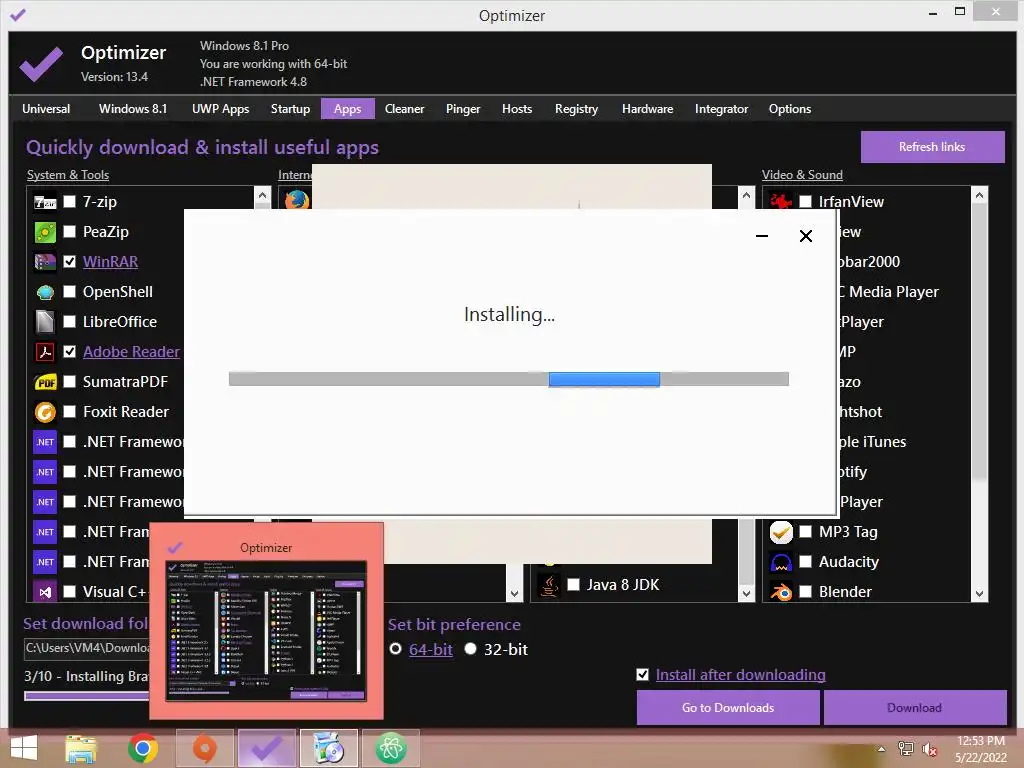
Task: Open the UWP Apps tab
Action: tap(221, 109)
